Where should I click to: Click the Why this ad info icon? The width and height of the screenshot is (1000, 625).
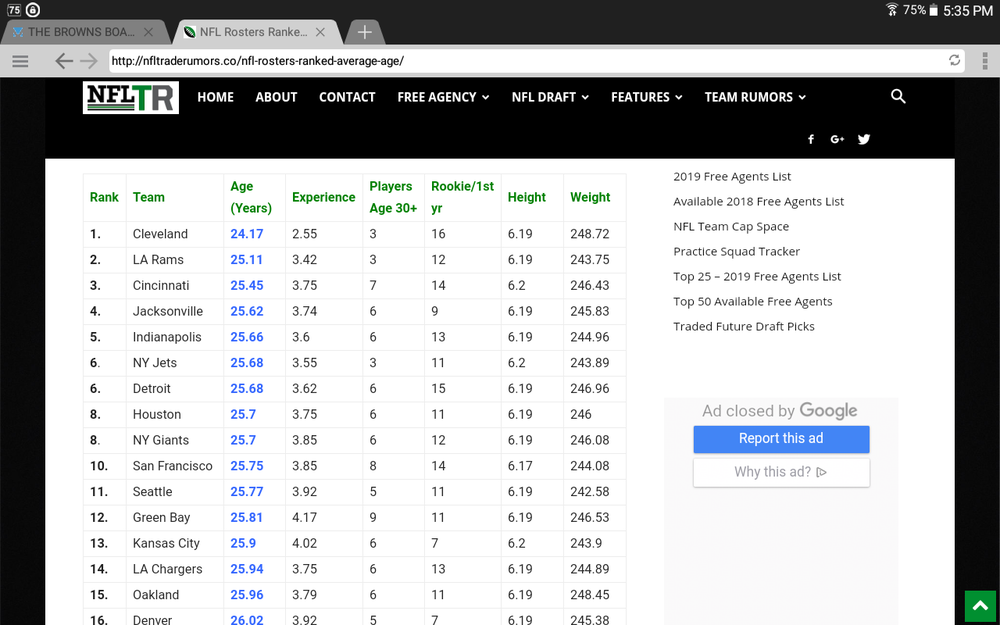821,472
